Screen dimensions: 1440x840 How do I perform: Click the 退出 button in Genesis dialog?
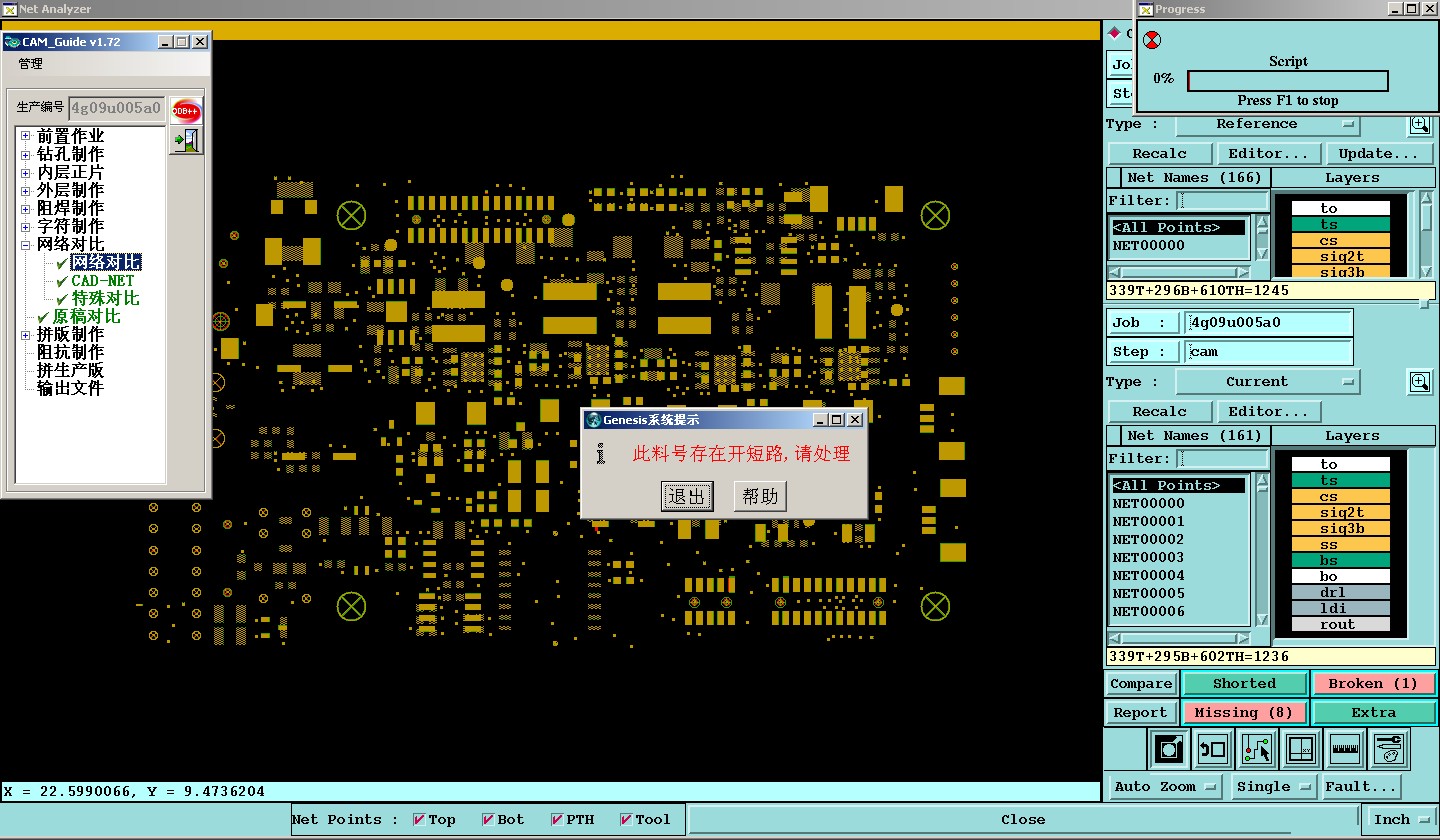pyautogui.click(x=687, y=497)
